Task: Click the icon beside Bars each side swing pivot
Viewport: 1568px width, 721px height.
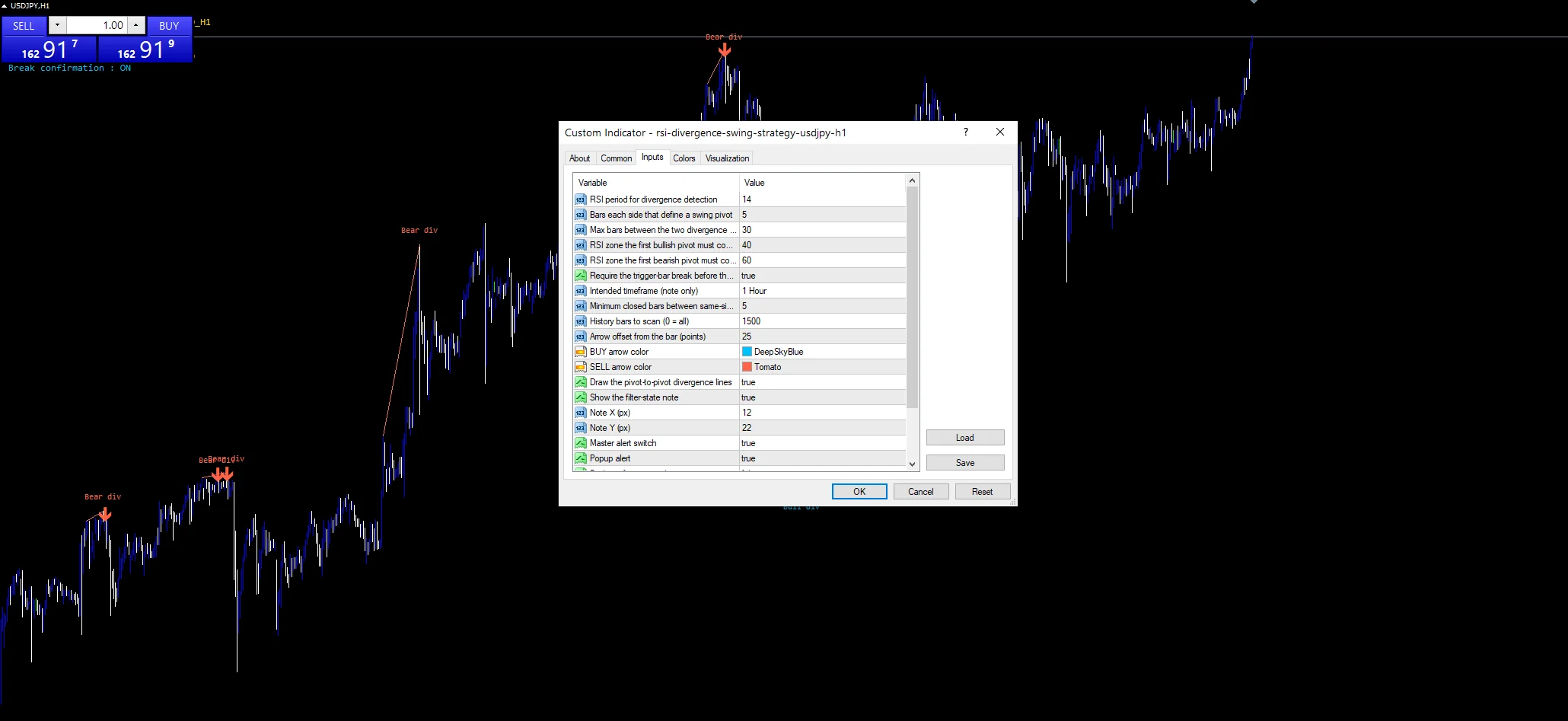Action: tap(580, 215)
